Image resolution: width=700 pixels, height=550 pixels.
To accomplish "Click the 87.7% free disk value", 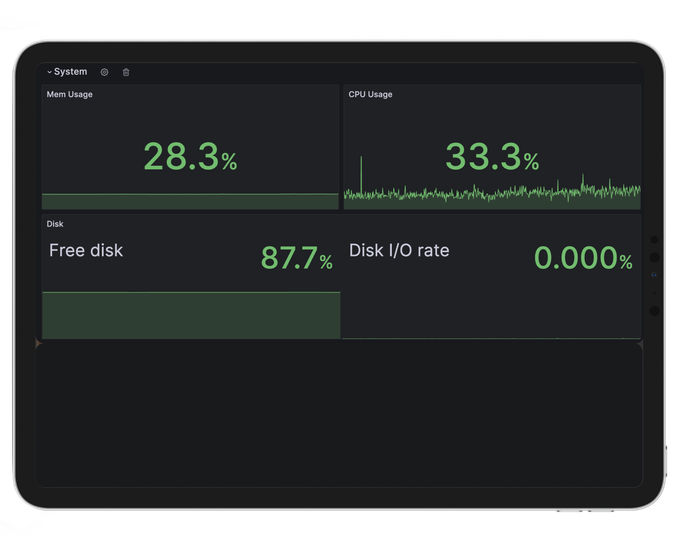I will pyautogui.click(x=296, y=258).
